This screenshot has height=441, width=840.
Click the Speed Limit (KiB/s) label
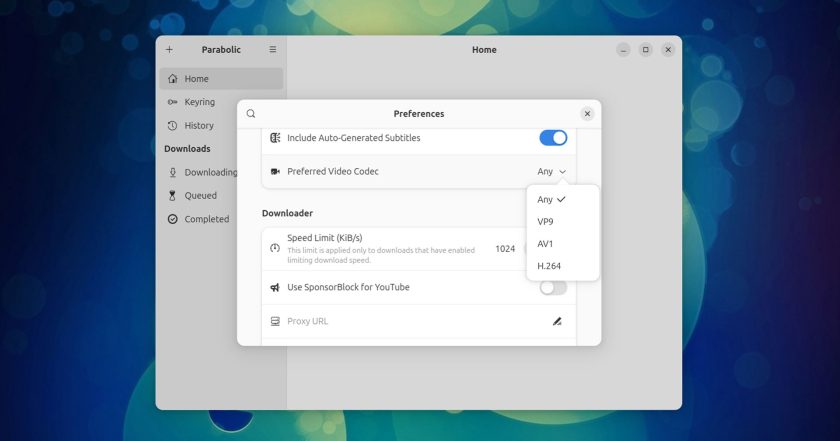click(325, 238)
